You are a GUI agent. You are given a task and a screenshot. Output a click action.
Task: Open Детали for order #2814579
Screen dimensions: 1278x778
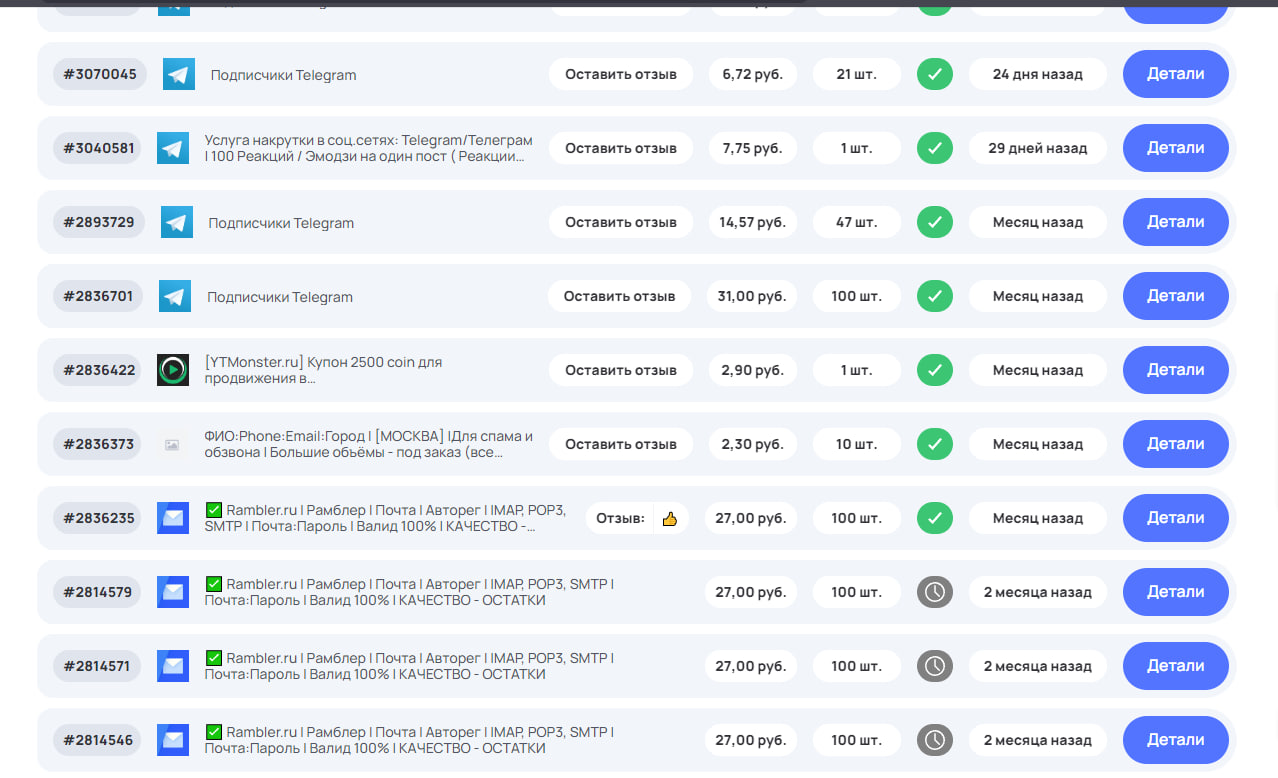[x=1176, y=592]
